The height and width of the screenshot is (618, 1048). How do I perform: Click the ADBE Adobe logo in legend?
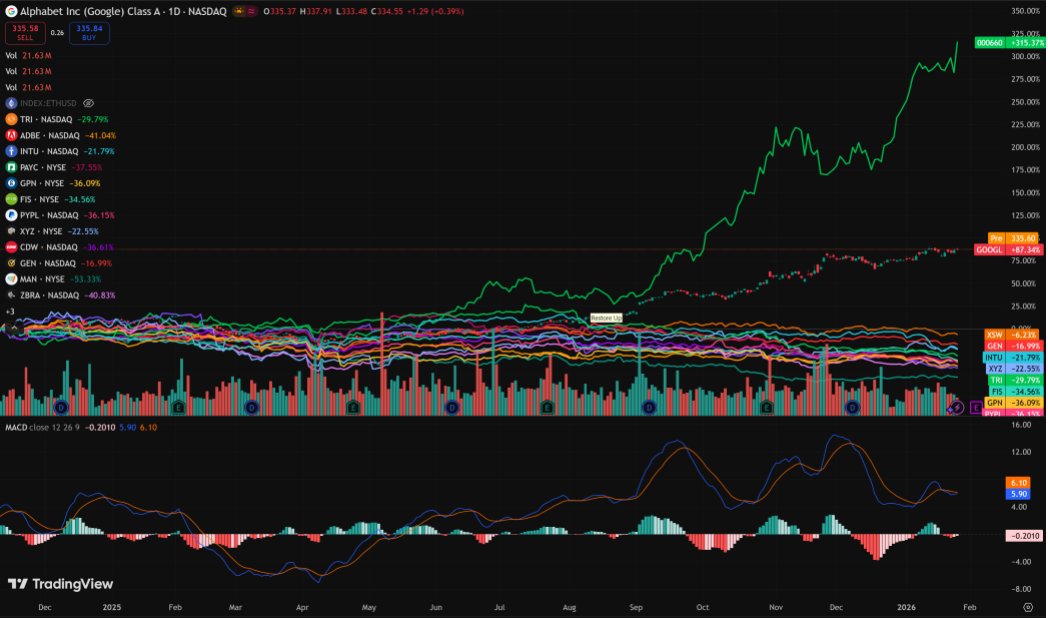click(x=11, y=135)
